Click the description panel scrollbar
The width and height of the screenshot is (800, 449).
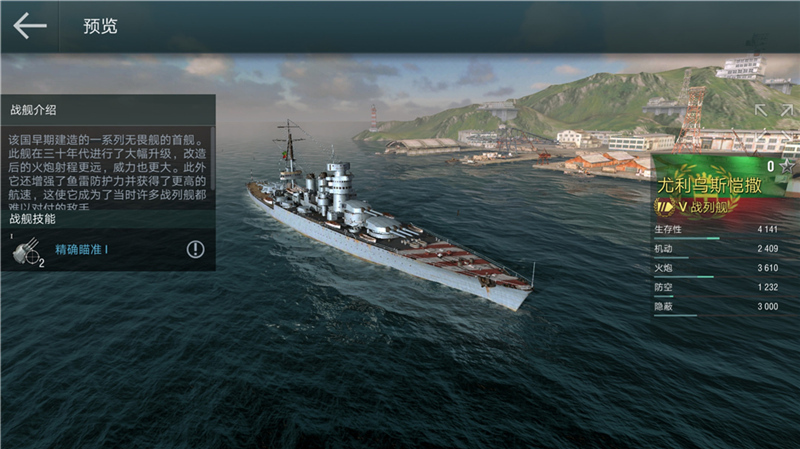212,159
